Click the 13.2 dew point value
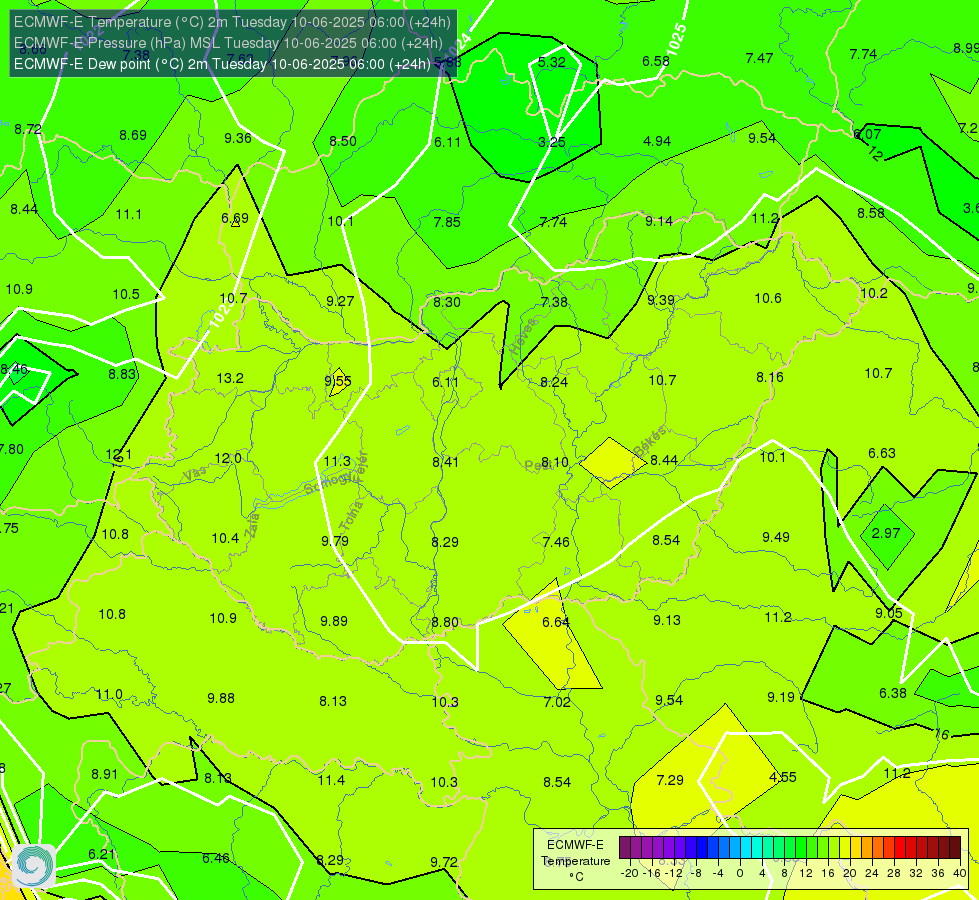 (x=230, y=378)
